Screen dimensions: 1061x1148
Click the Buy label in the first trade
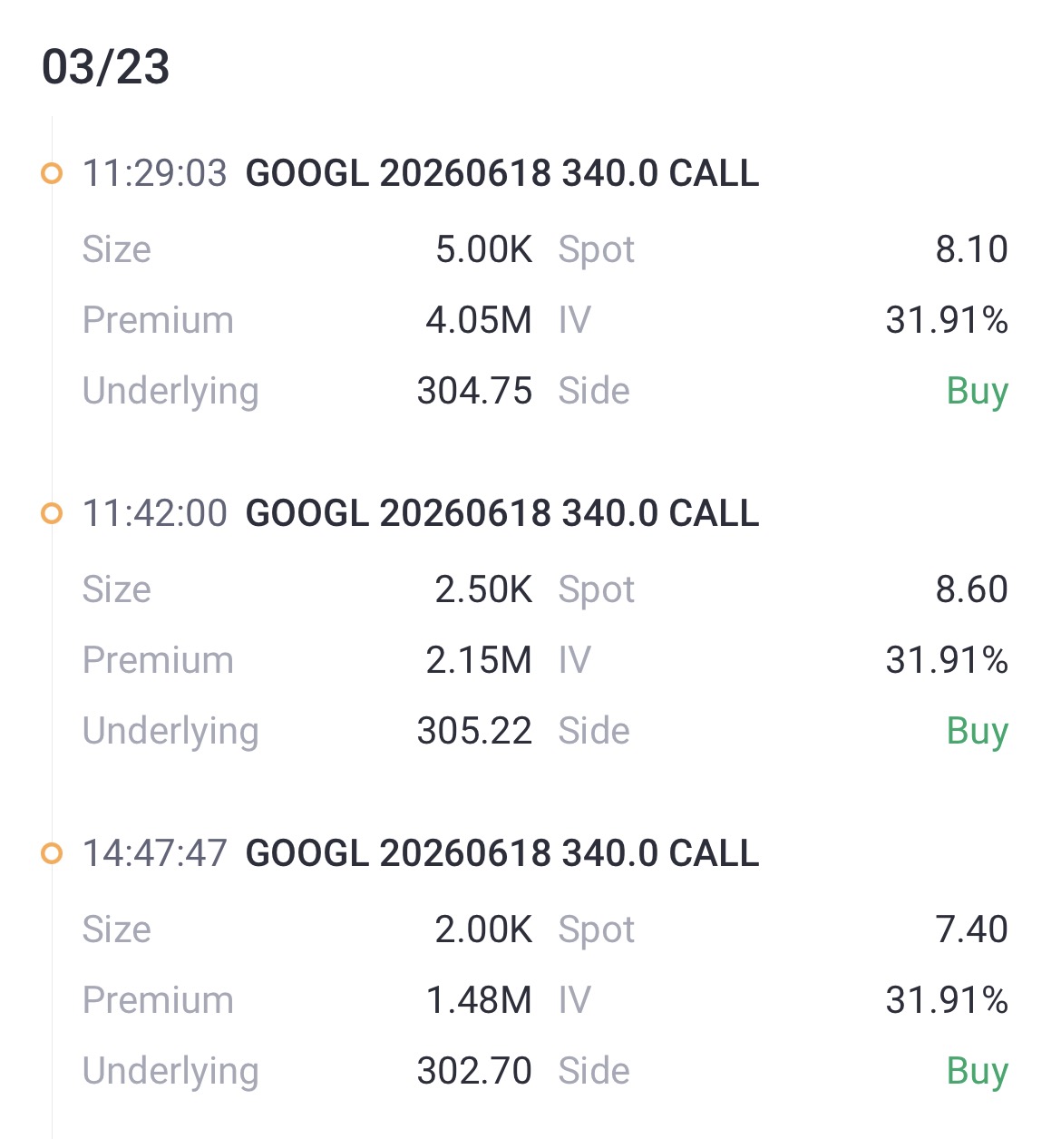[977, 391]
